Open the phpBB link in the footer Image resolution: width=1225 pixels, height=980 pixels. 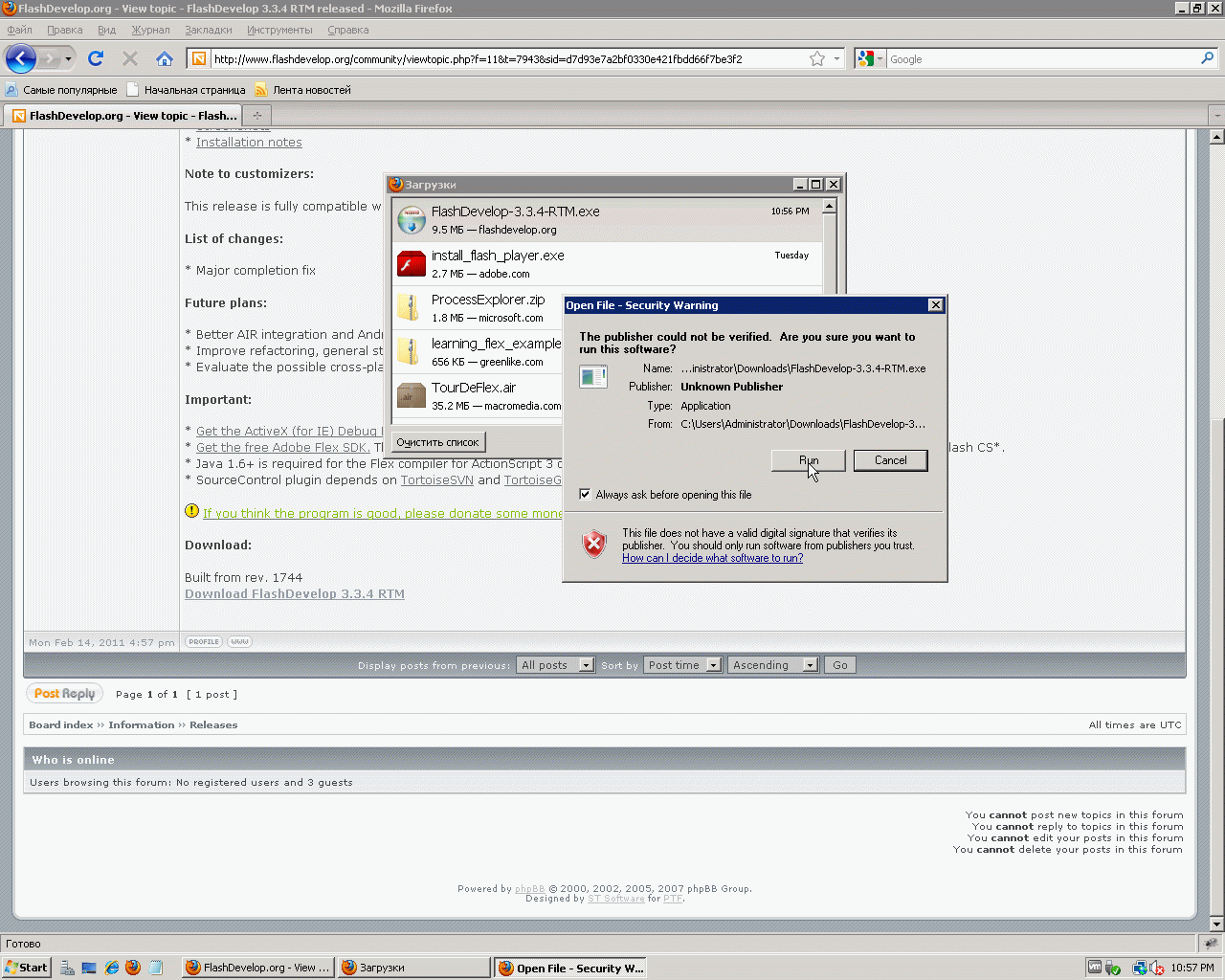click(x=530, y=889)
